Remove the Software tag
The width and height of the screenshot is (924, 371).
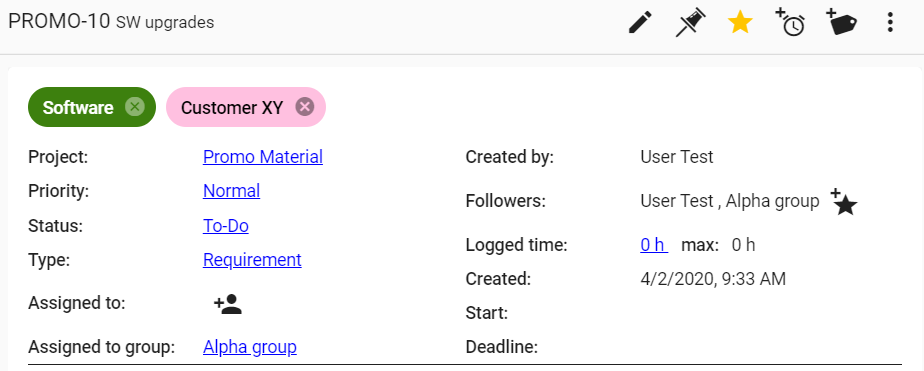pyautogui.click(x=135, y=107)
